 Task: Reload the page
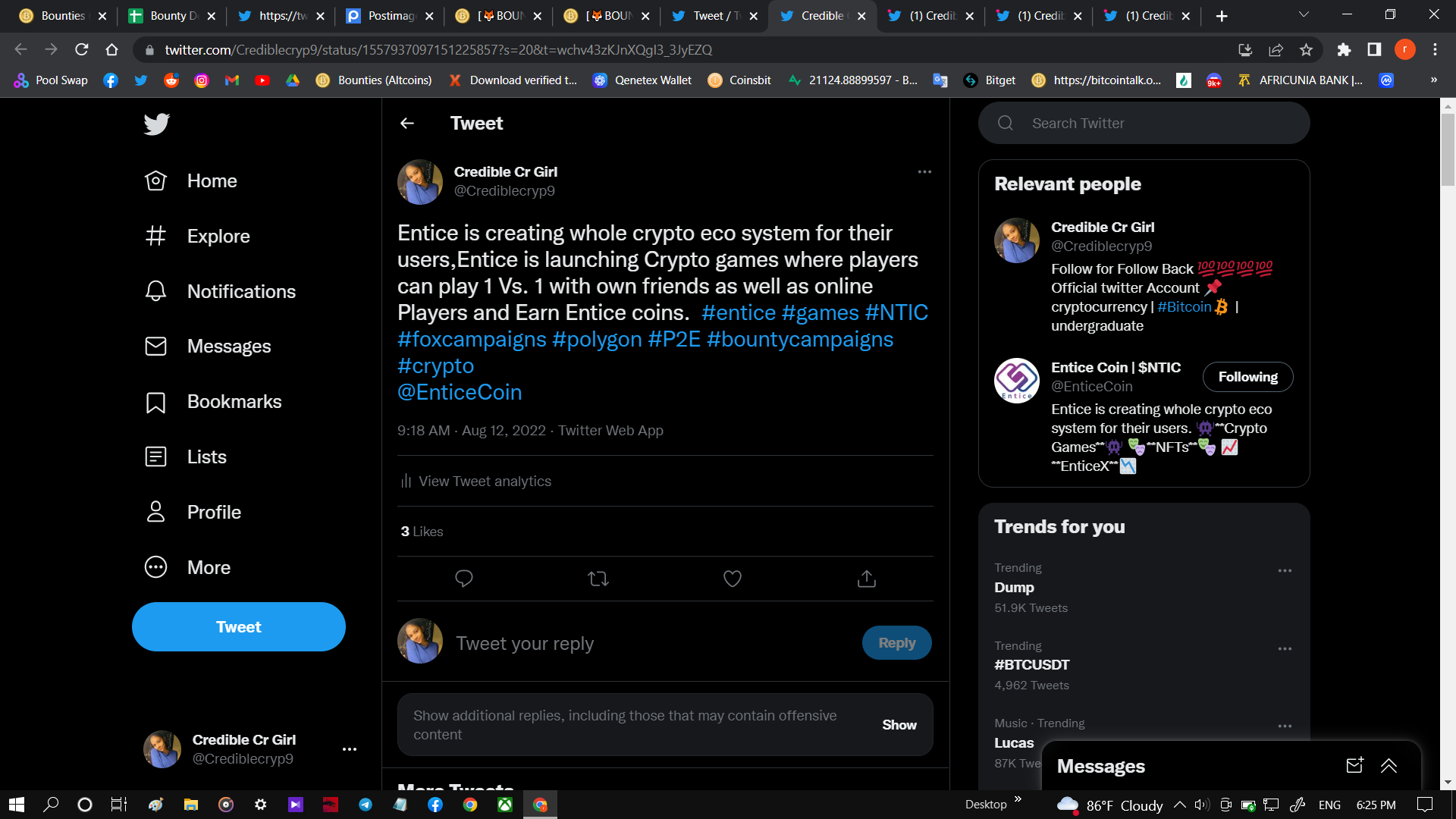[x=82, y=50]
